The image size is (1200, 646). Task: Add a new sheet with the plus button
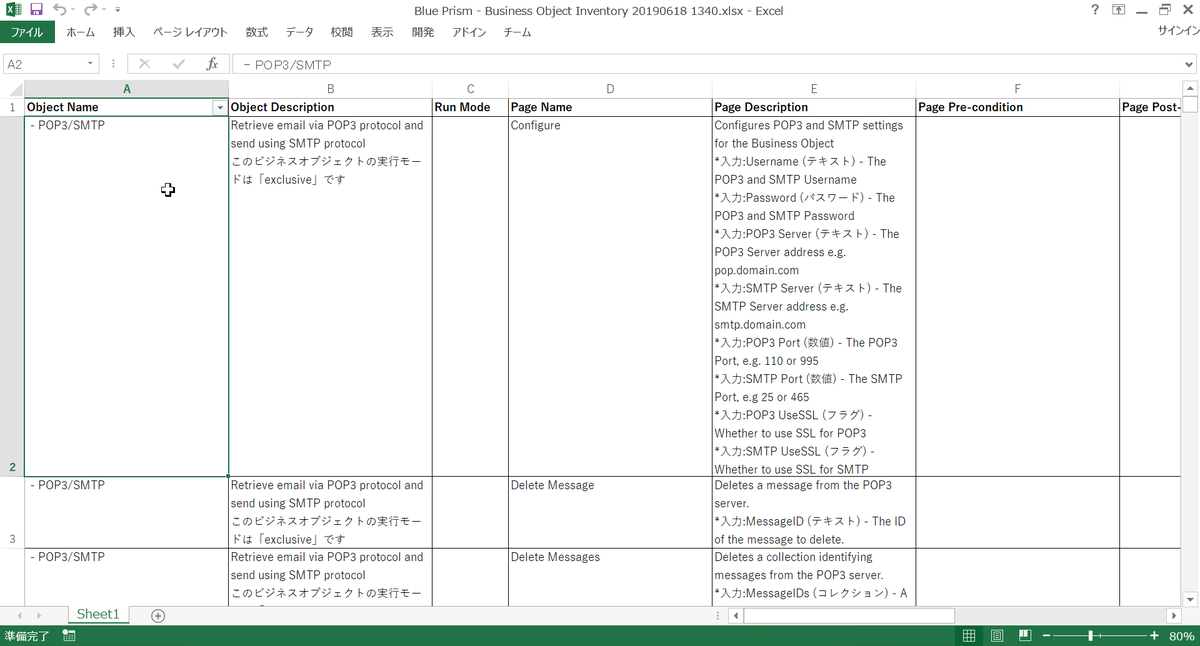[x=158, y=616]
